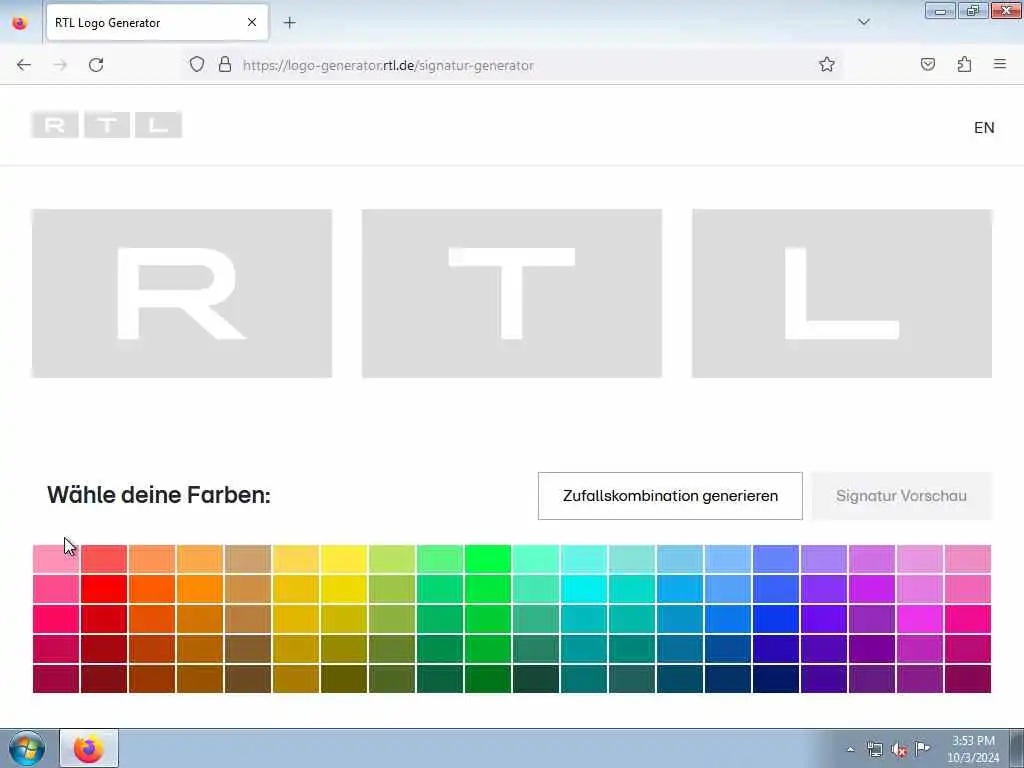Select the RTL Logo Generator tab

point(157,22)
